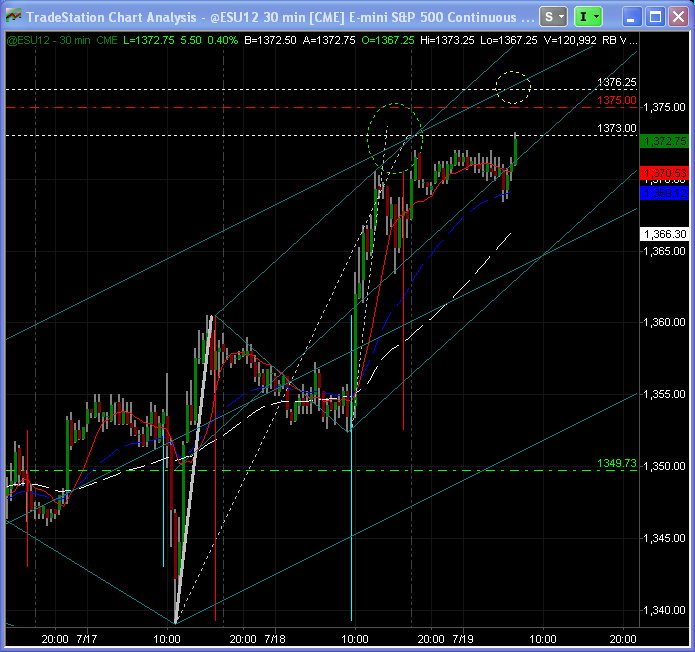Click the TradeStation chart icon in title bar
The width and height of the screenshot is (695, 652).
pos(13,16)
